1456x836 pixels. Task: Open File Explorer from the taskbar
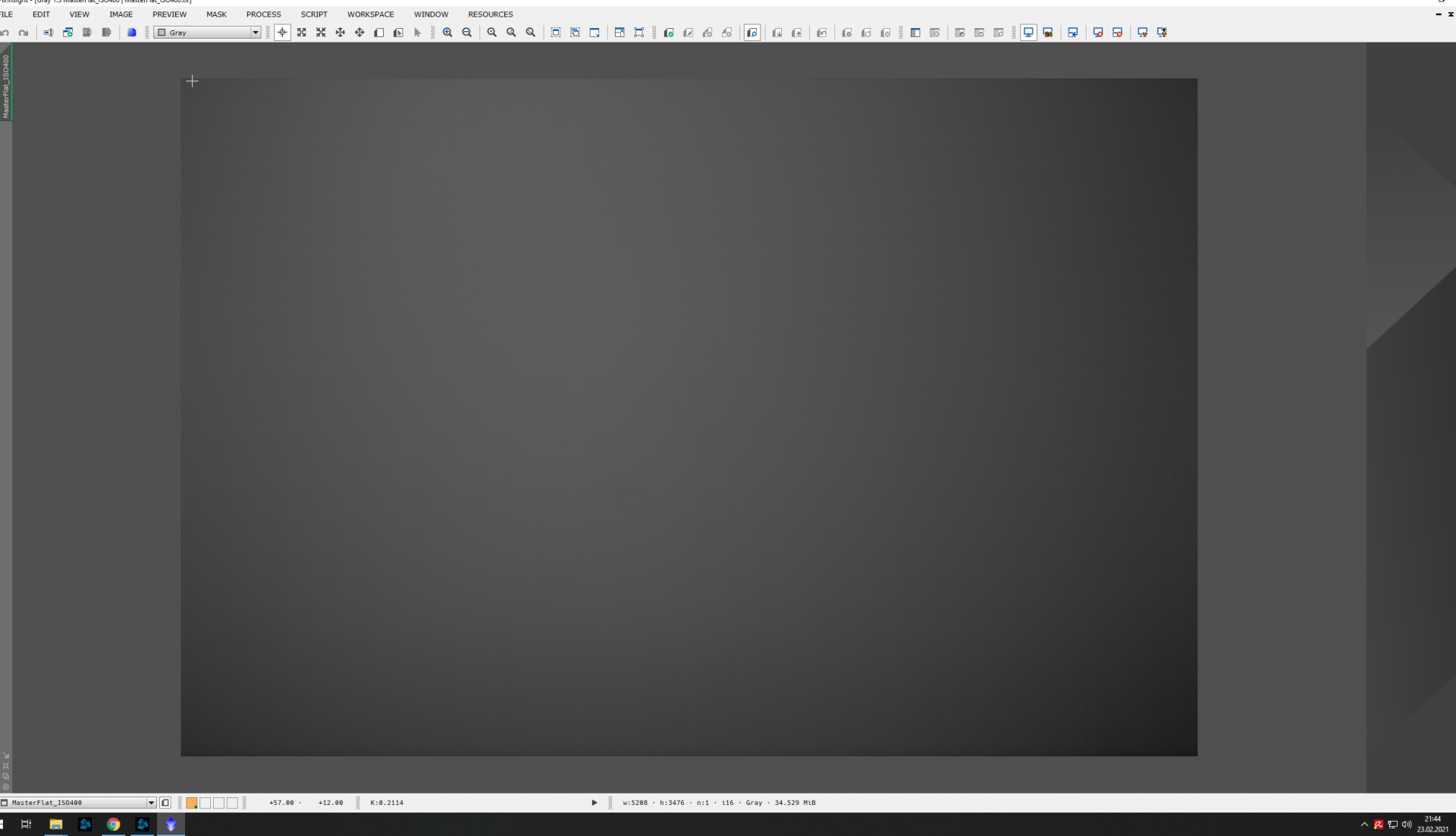tap(56, 825)
